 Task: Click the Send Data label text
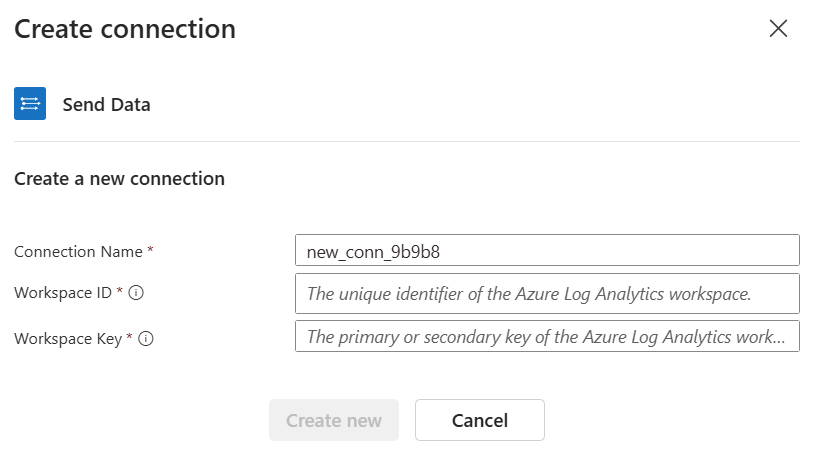tap(106, 105)
